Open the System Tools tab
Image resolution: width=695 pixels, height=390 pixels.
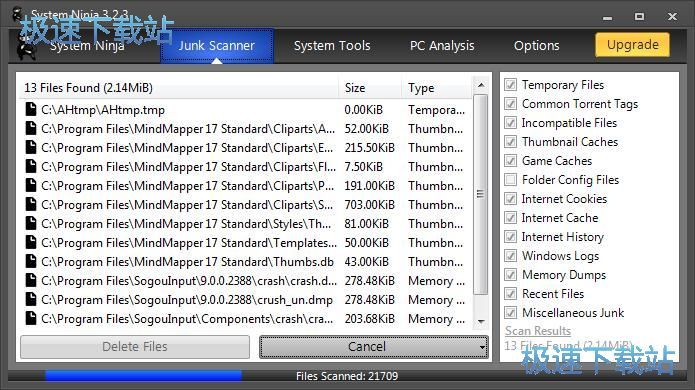point(332,45)
